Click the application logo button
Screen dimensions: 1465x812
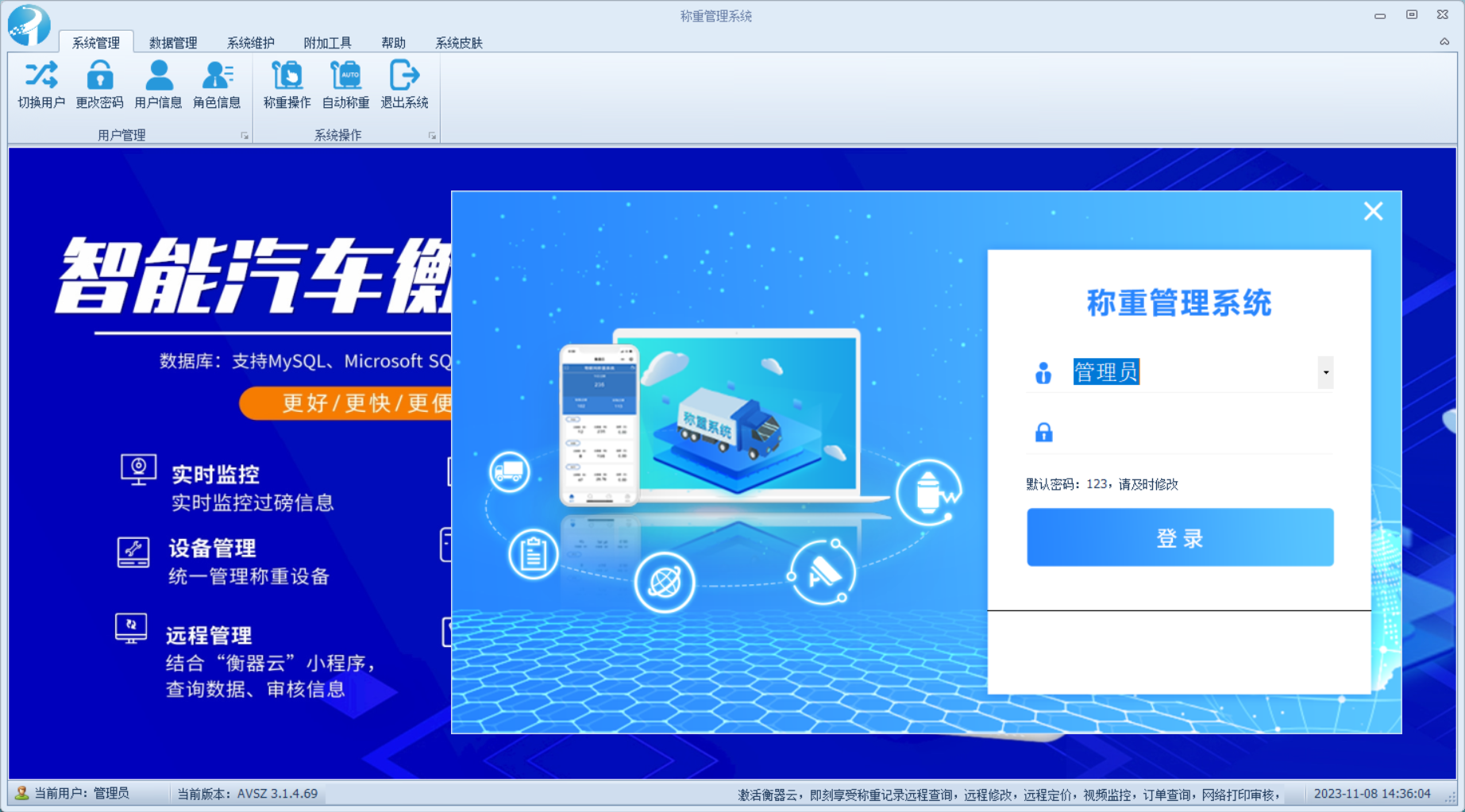(x=29, y=25)
